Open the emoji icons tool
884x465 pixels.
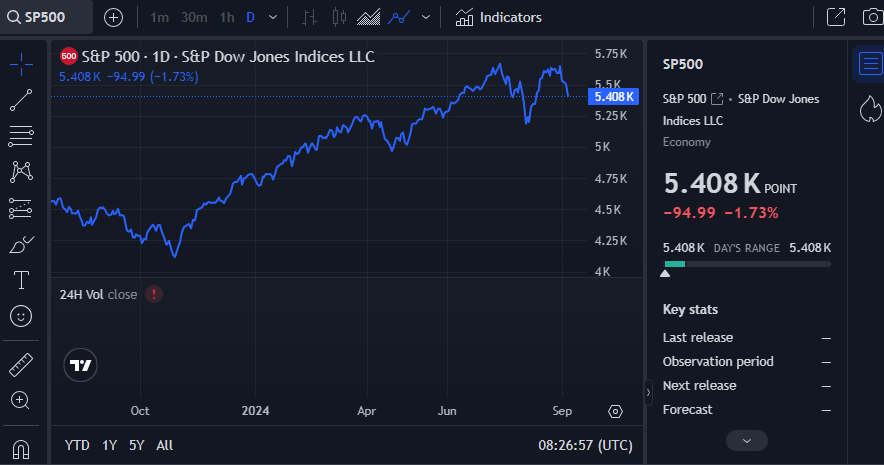click(x=21, y=316)
